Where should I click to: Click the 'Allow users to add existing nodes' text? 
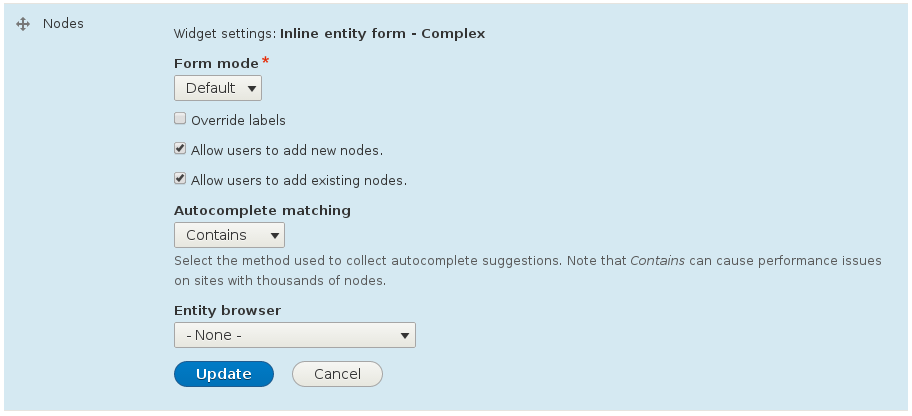tap(298, 181)
